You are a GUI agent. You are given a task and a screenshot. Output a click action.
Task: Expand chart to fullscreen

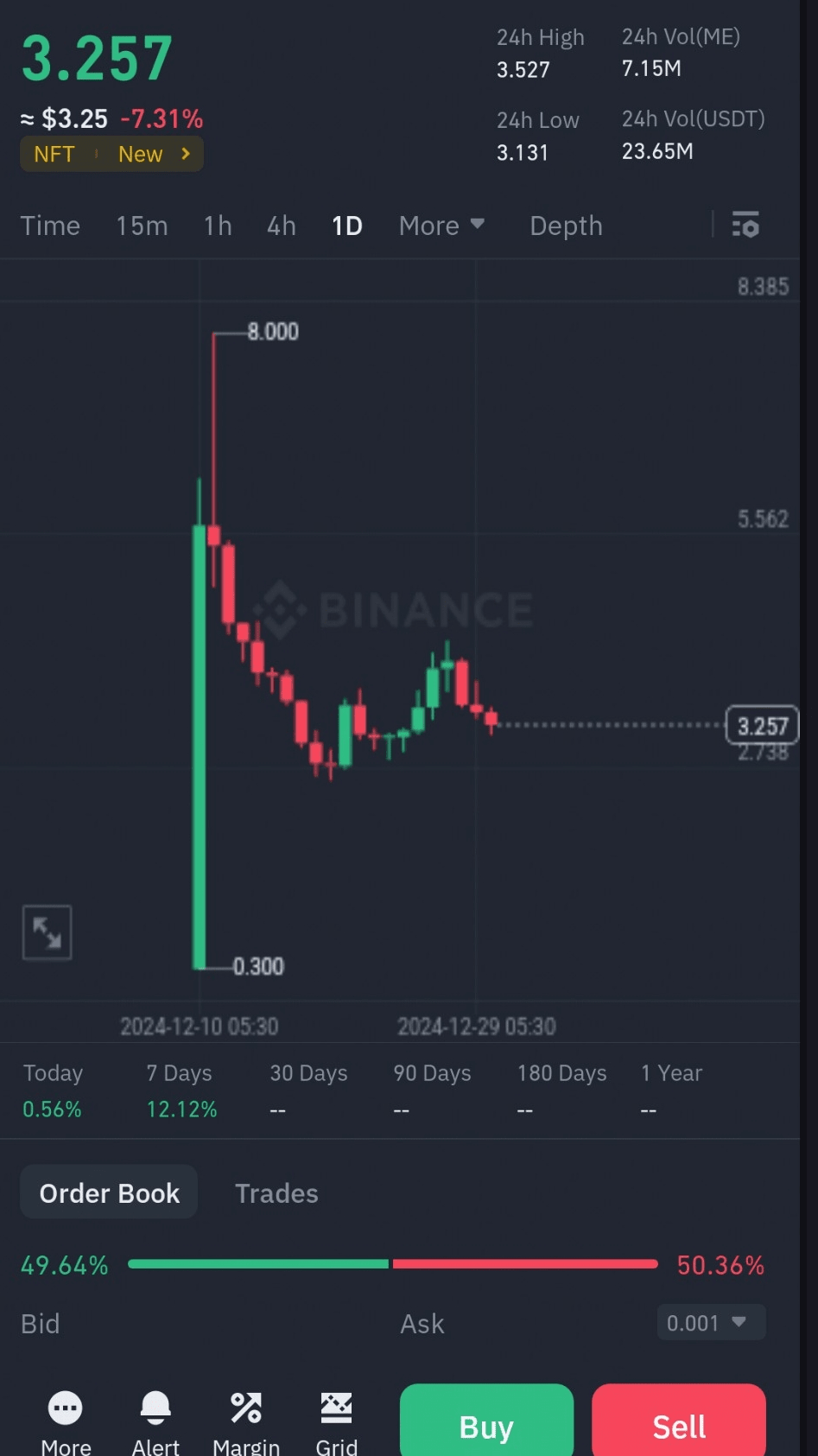coord(47,932)
